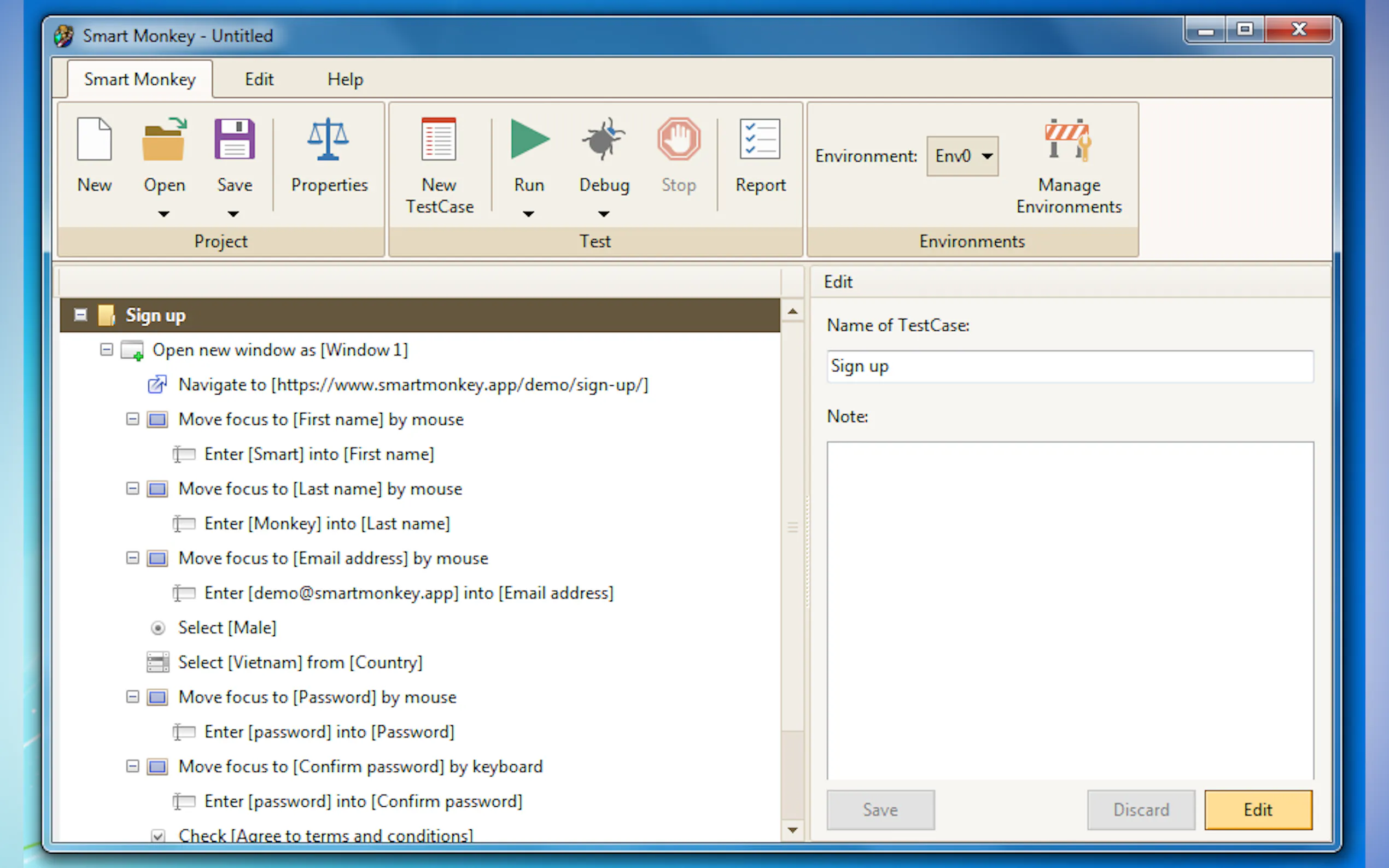
Task: Click icon beside Move focus to Password
Action: click(x=157, y=697)
